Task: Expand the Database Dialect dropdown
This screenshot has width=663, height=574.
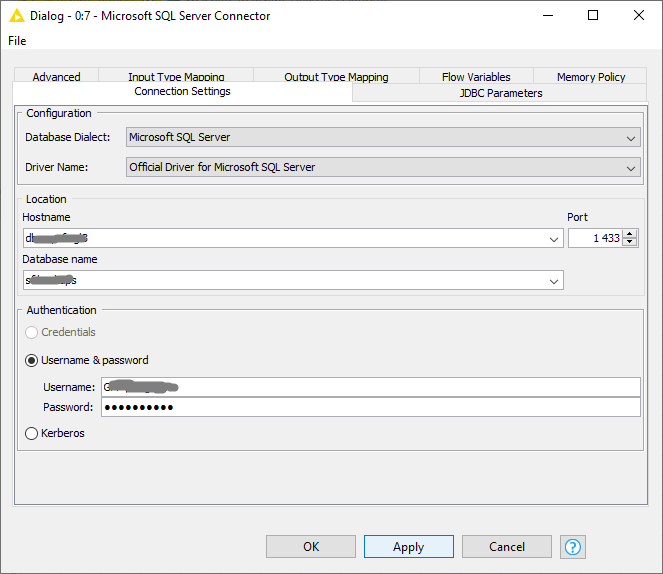Action: 630,138
